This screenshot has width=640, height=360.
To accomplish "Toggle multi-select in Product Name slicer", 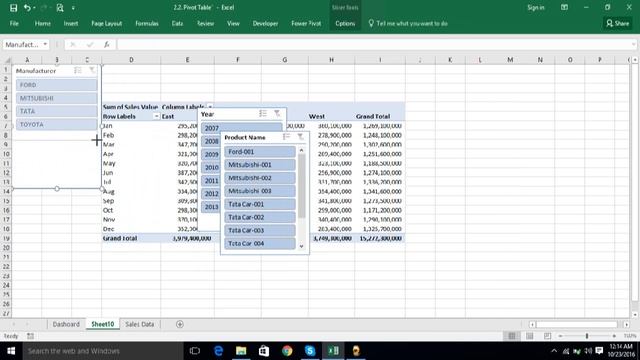I will [286, 137].
